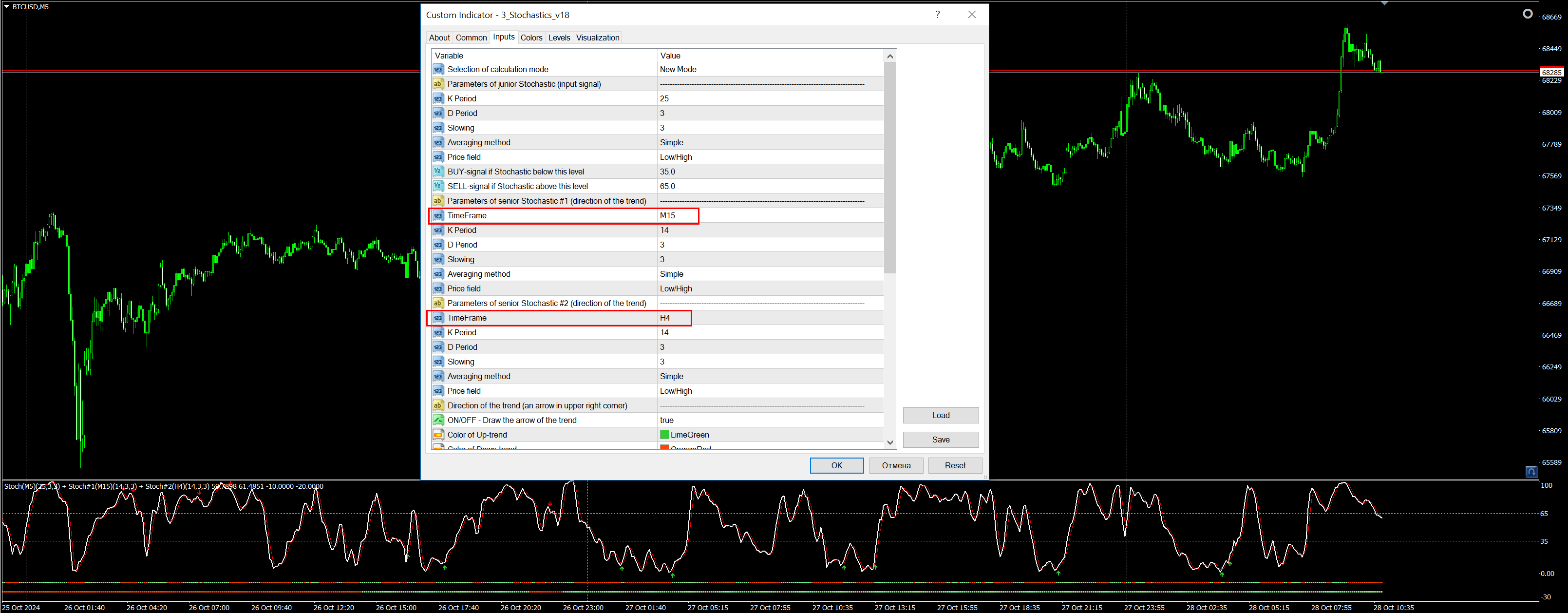
Task: Toggle the 'true' value for Draw the arrow
Action: tap(666, 420)
